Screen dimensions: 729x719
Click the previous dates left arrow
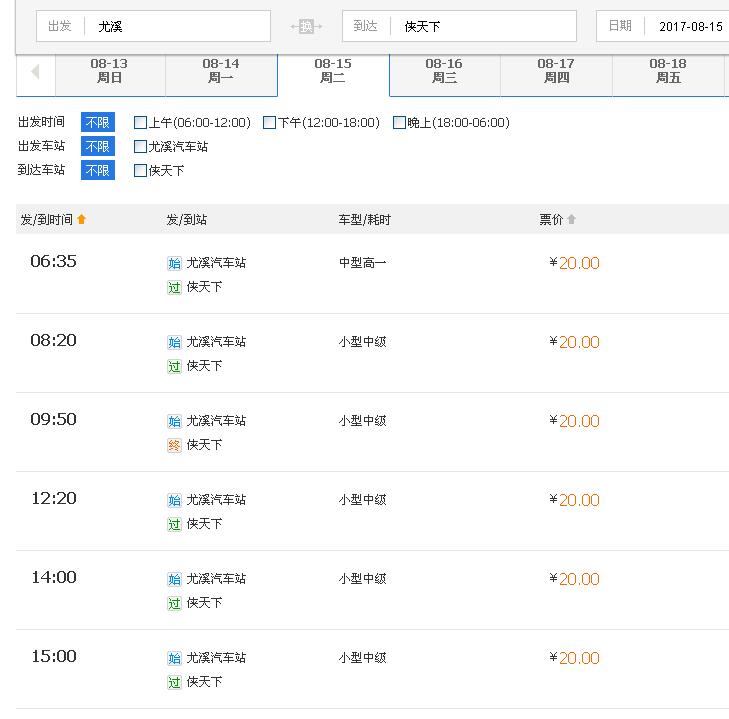pos(35,72)
